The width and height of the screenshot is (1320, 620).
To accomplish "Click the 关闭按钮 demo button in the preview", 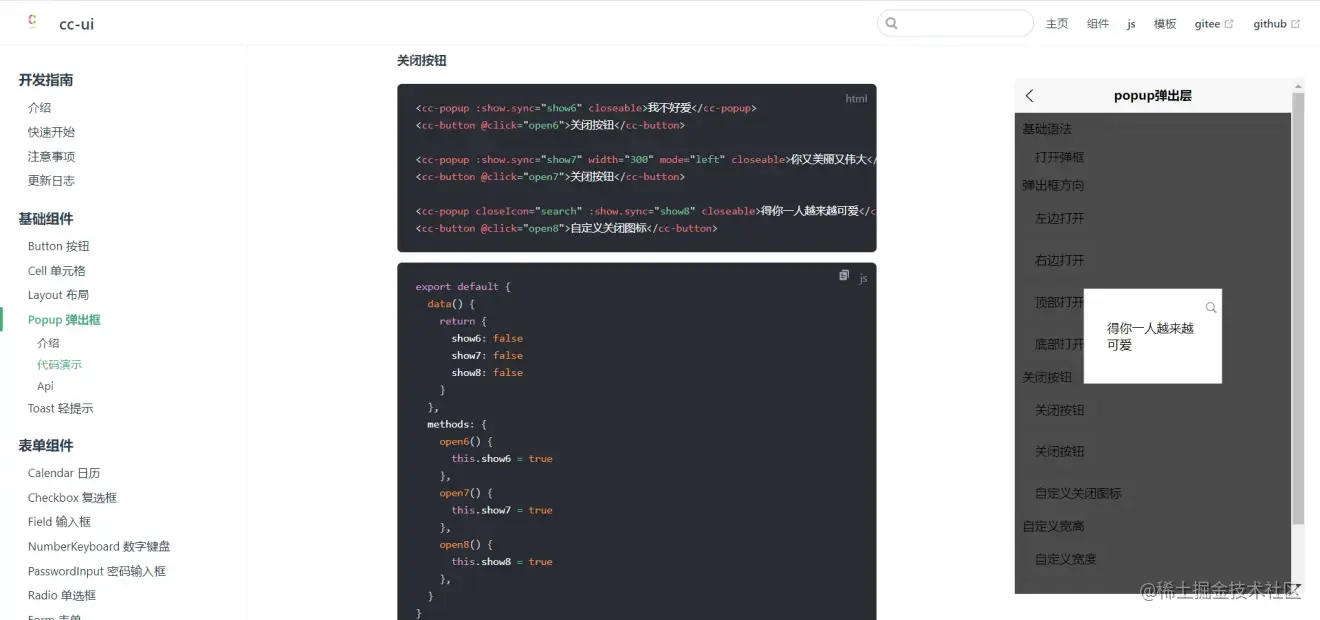I will (x=1060, y=410).
